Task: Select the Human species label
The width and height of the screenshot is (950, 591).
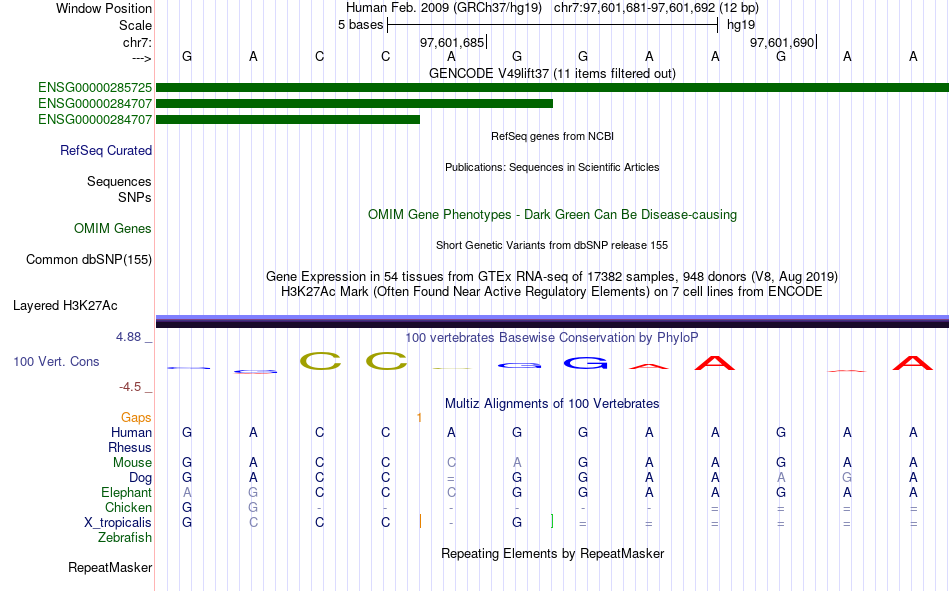Action: tap(131, 432)
